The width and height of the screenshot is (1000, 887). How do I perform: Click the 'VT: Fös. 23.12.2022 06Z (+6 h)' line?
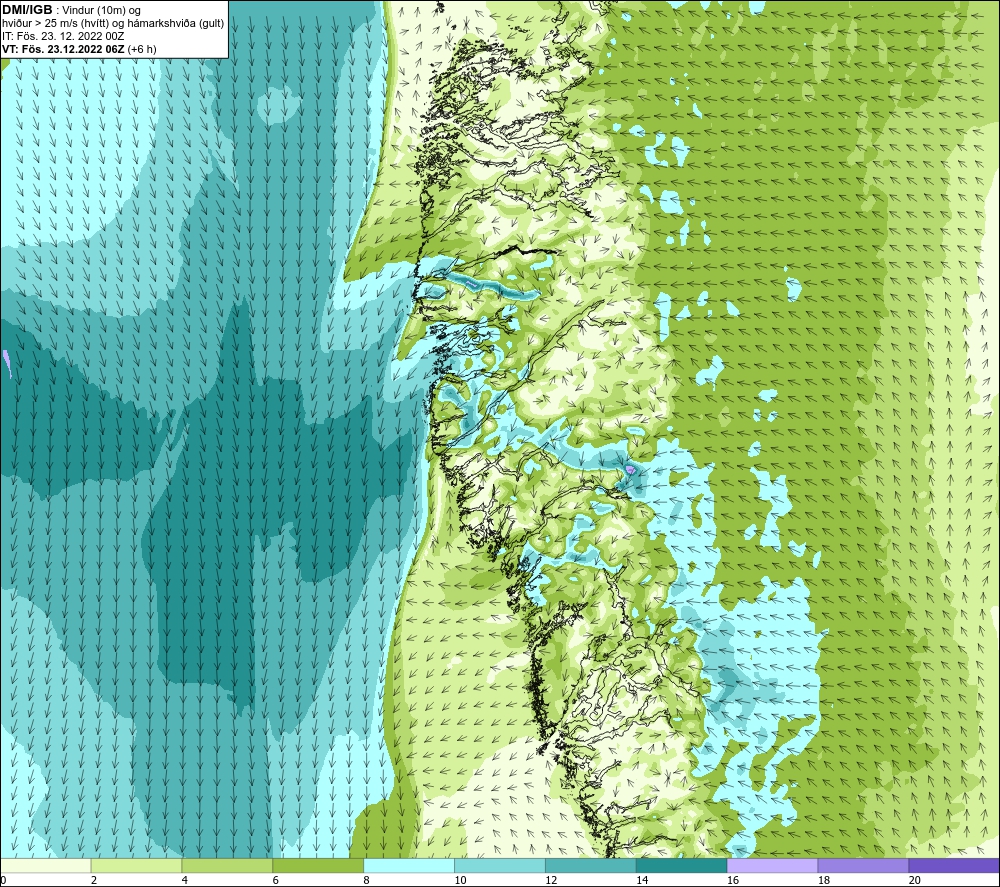[x=79, y=49]
